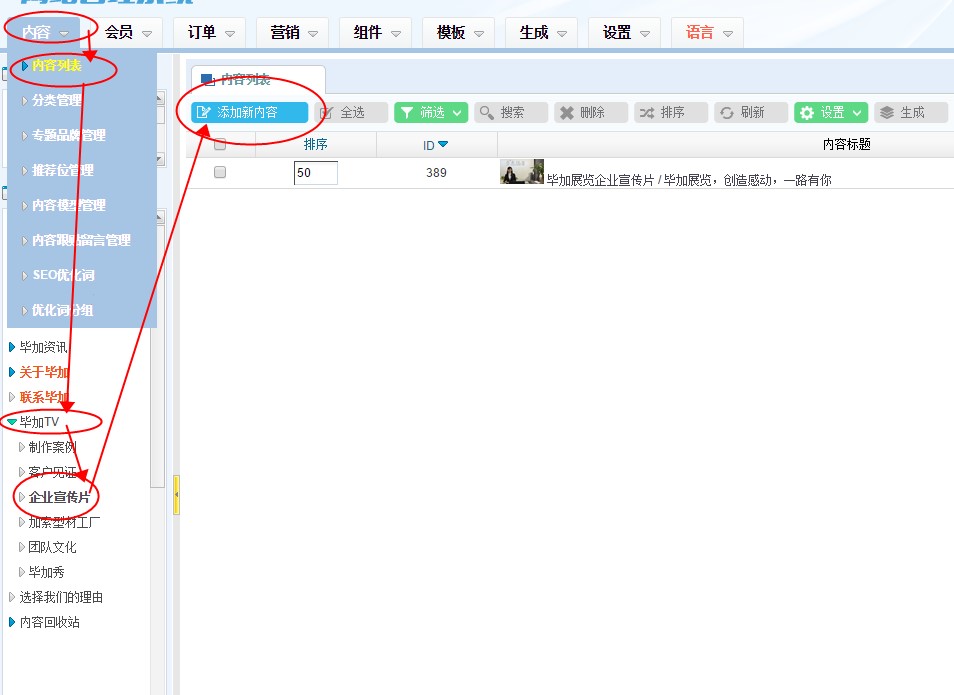Click the 删除 delete toolbar button
This screenshot has width=954, height=695.
[x=591, y=113]
